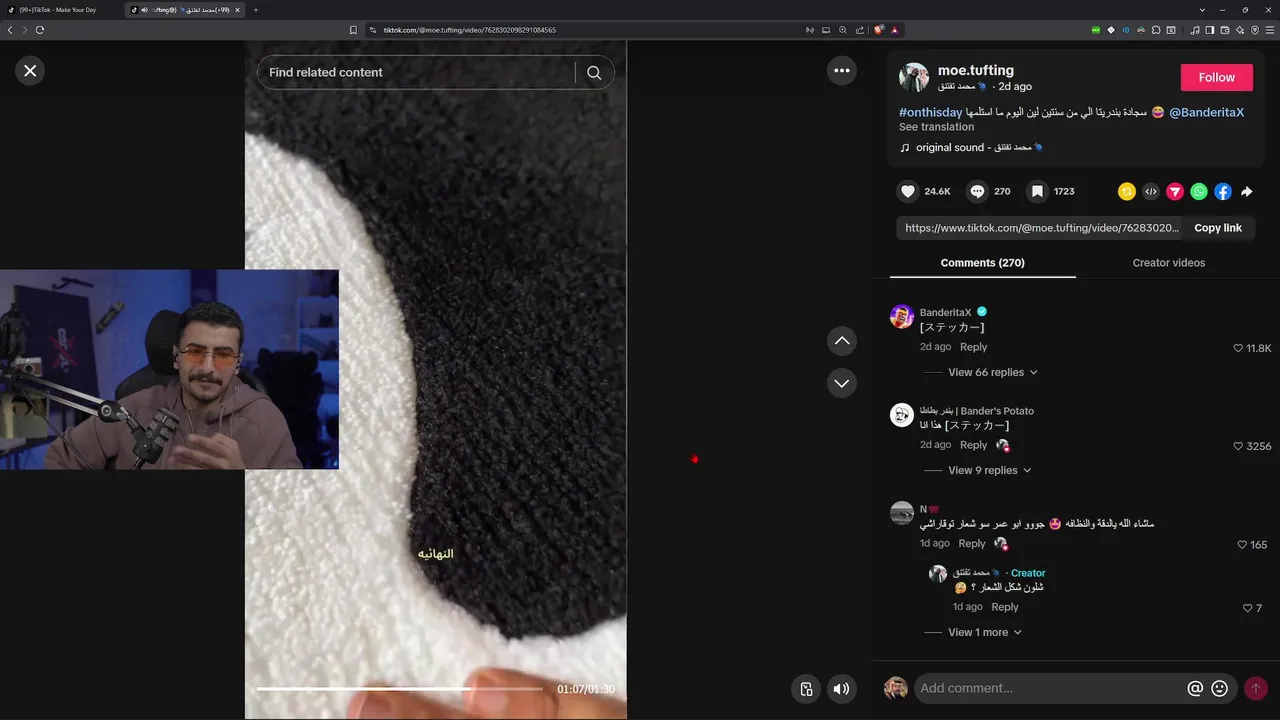
Task: Mute the video with speaker icon
Action: 842,688
